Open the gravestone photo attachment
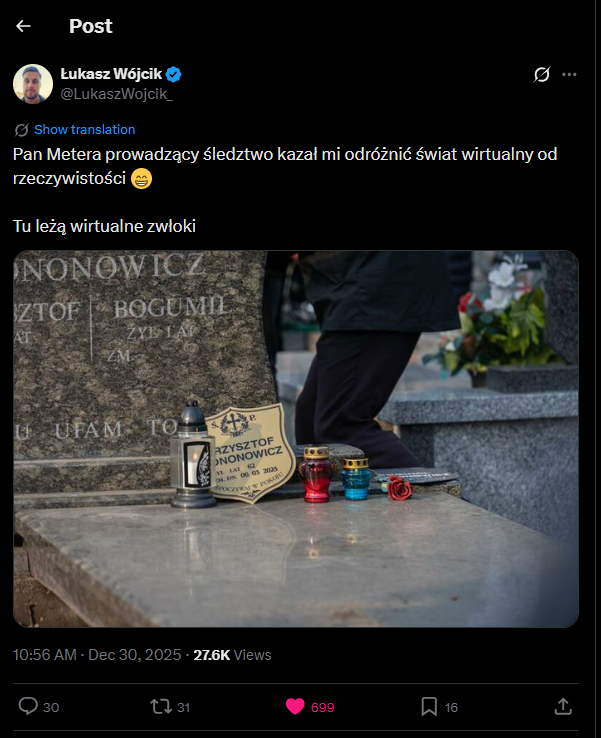The height and width of the screenshot is (738, 601). click(296, 439)
